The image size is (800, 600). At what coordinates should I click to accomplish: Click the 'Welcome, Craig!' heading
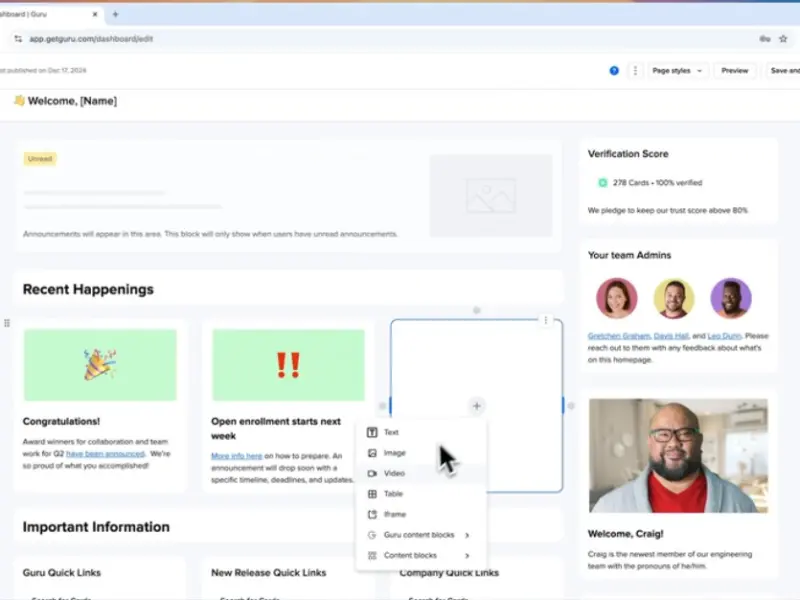[x=626, y=534]
